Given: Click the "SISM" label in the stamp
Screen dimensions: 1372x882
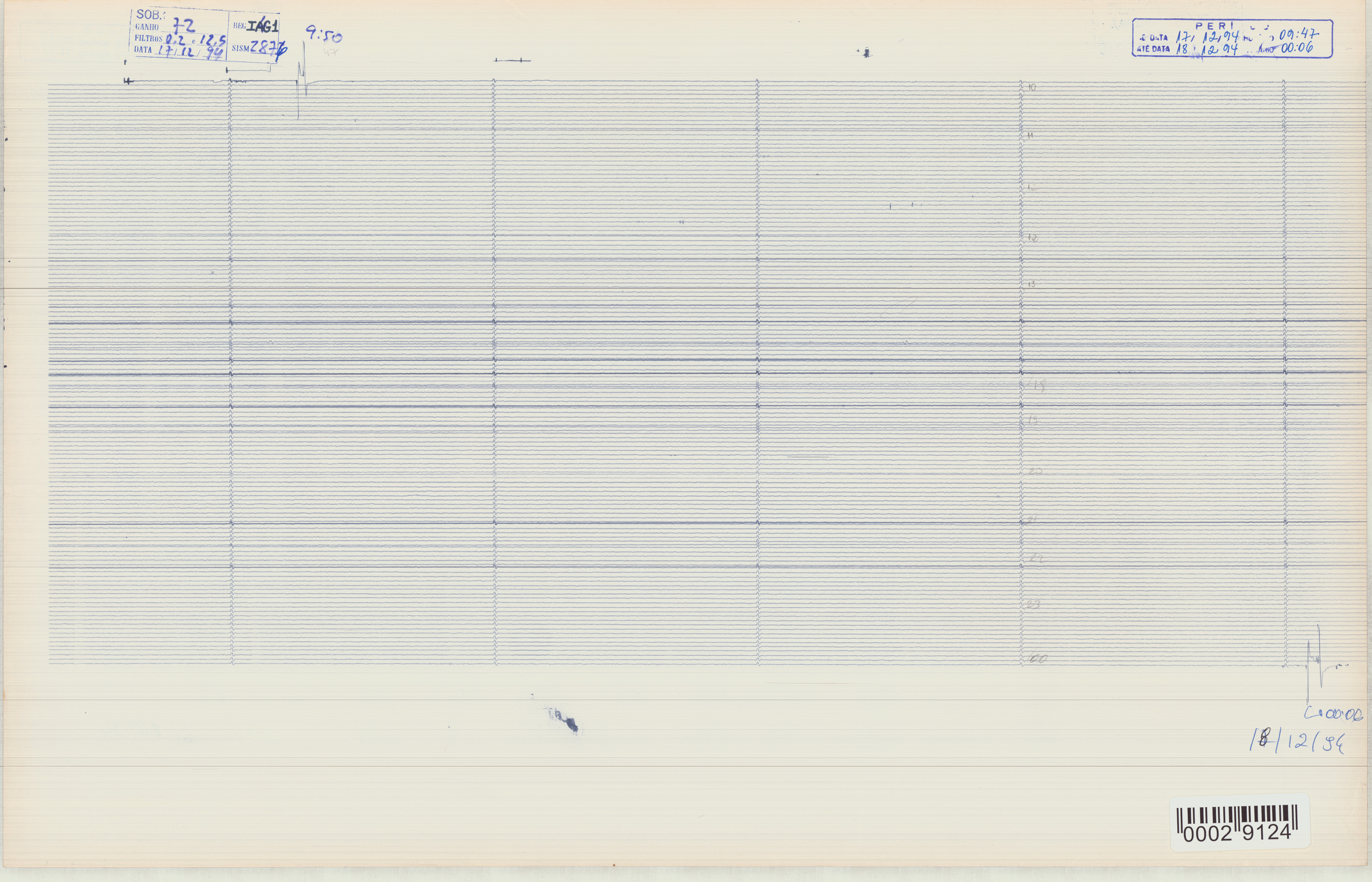Looking at the screenshot, I should click(x=241, y=49).
